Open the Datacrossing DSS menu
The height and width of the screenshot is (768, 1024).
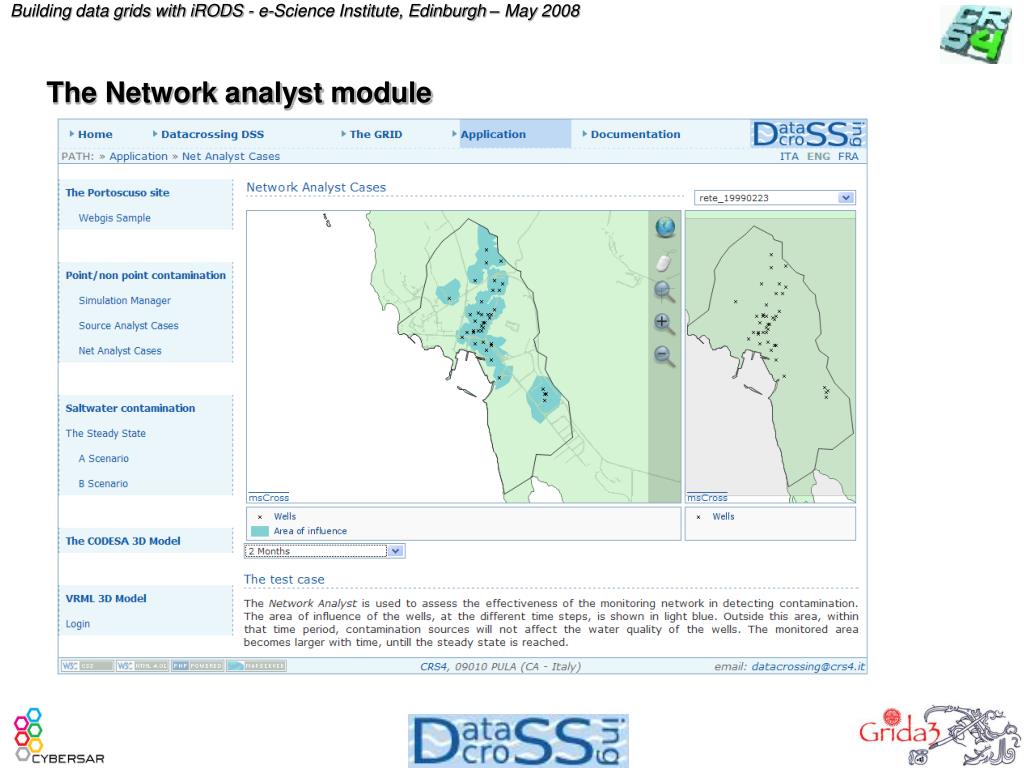(x=212, y=134)
